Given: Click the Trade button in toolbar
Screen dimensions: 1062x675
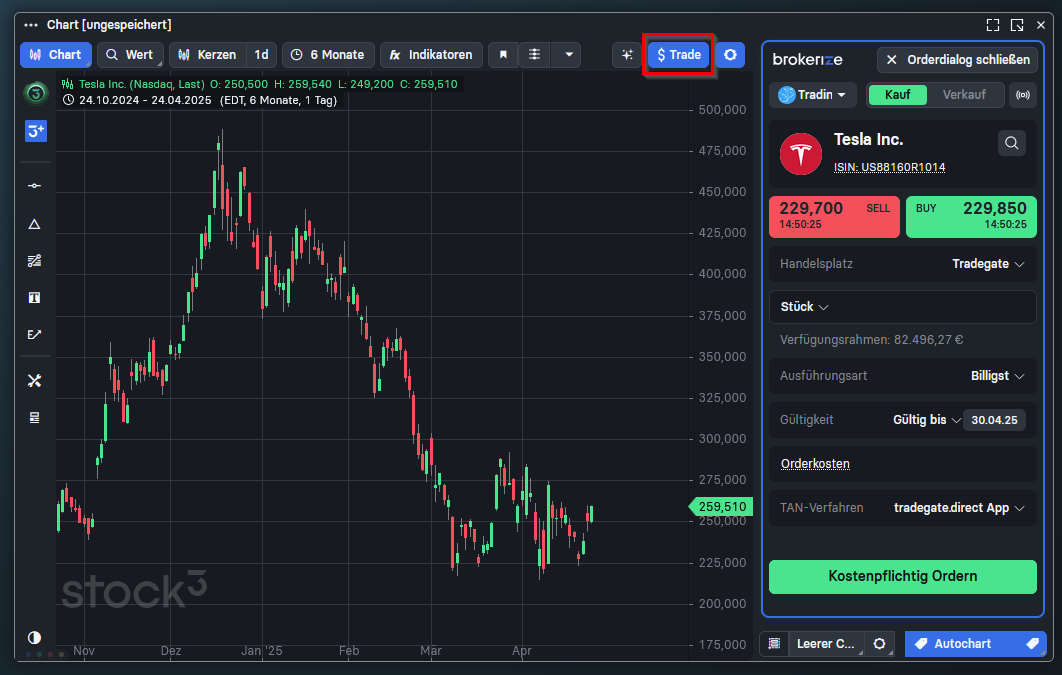Looking at the screenshot, I should tap(678, 55).
